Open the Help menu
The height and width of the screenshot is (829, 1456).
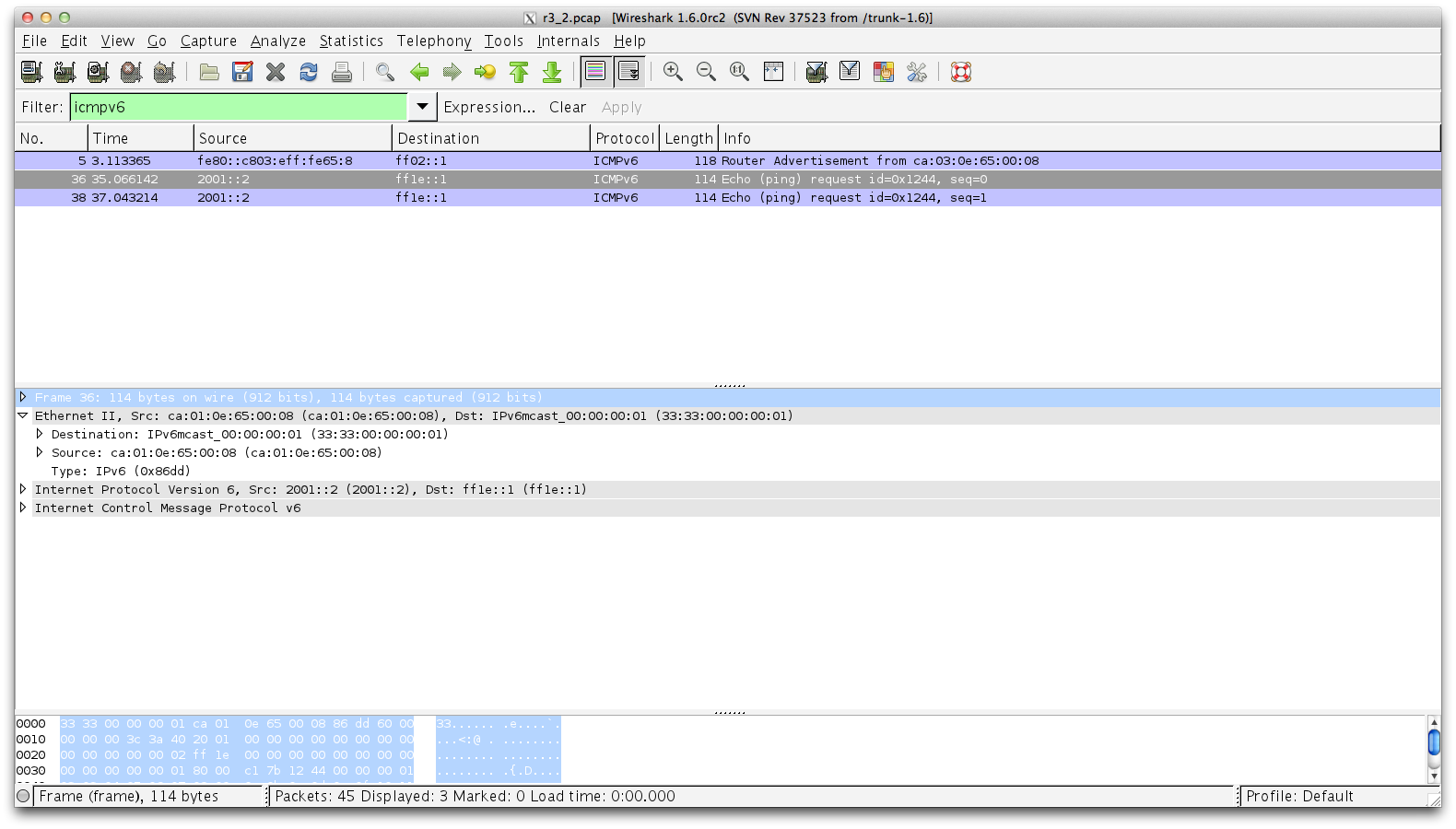(629, 41)
